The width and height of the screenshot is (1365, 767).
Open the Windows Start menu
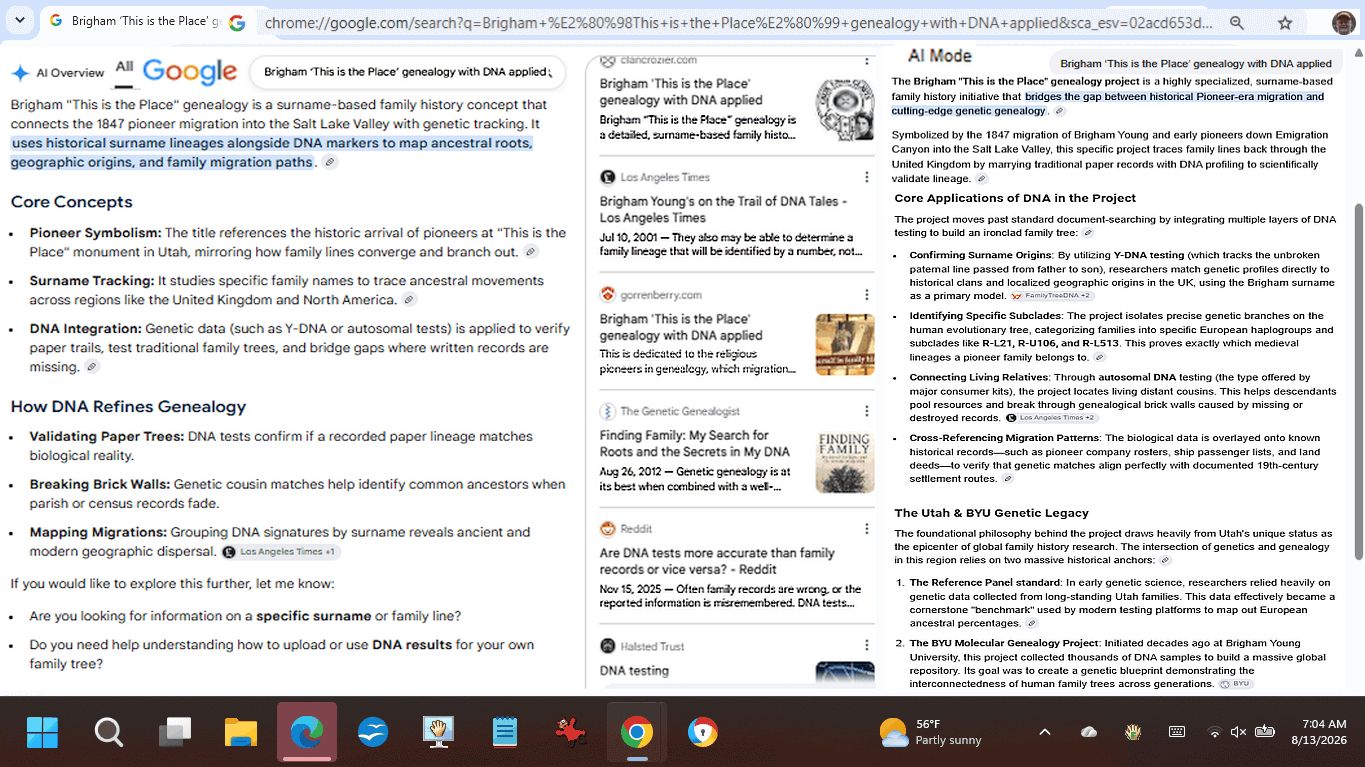coord(43,733)
